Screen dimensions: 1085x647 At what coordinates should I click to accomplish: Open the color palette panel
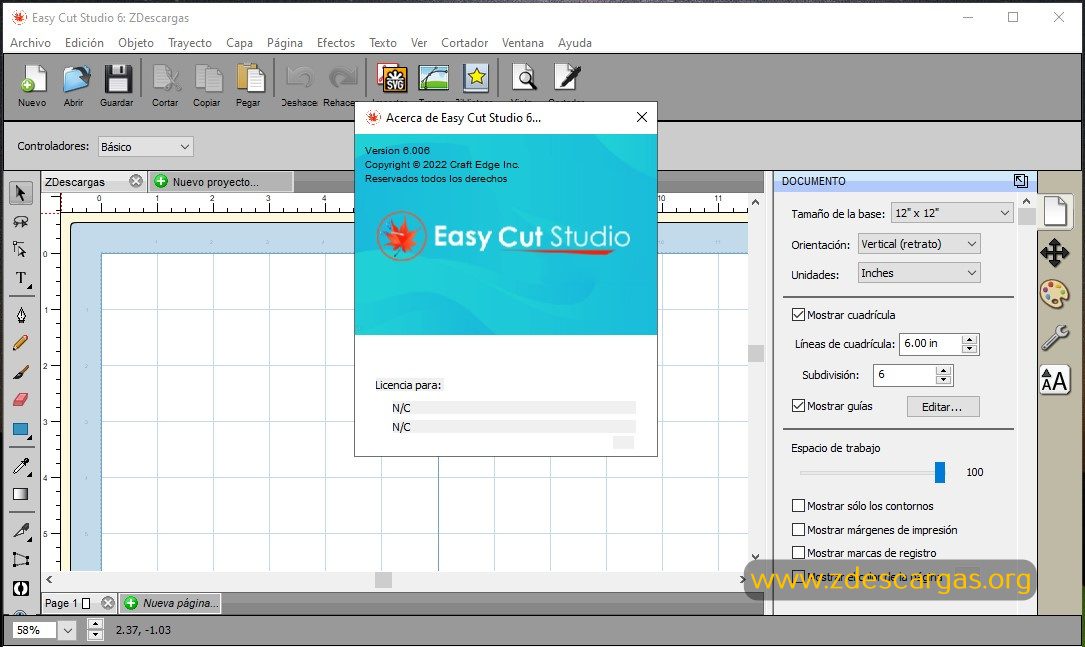click(1055, 295)
